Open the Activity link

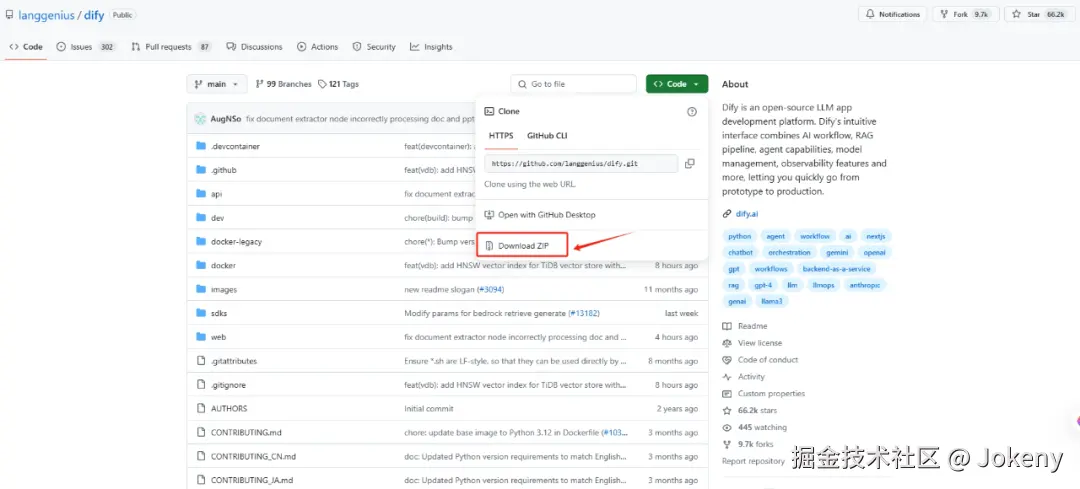(x=751, y=377)
